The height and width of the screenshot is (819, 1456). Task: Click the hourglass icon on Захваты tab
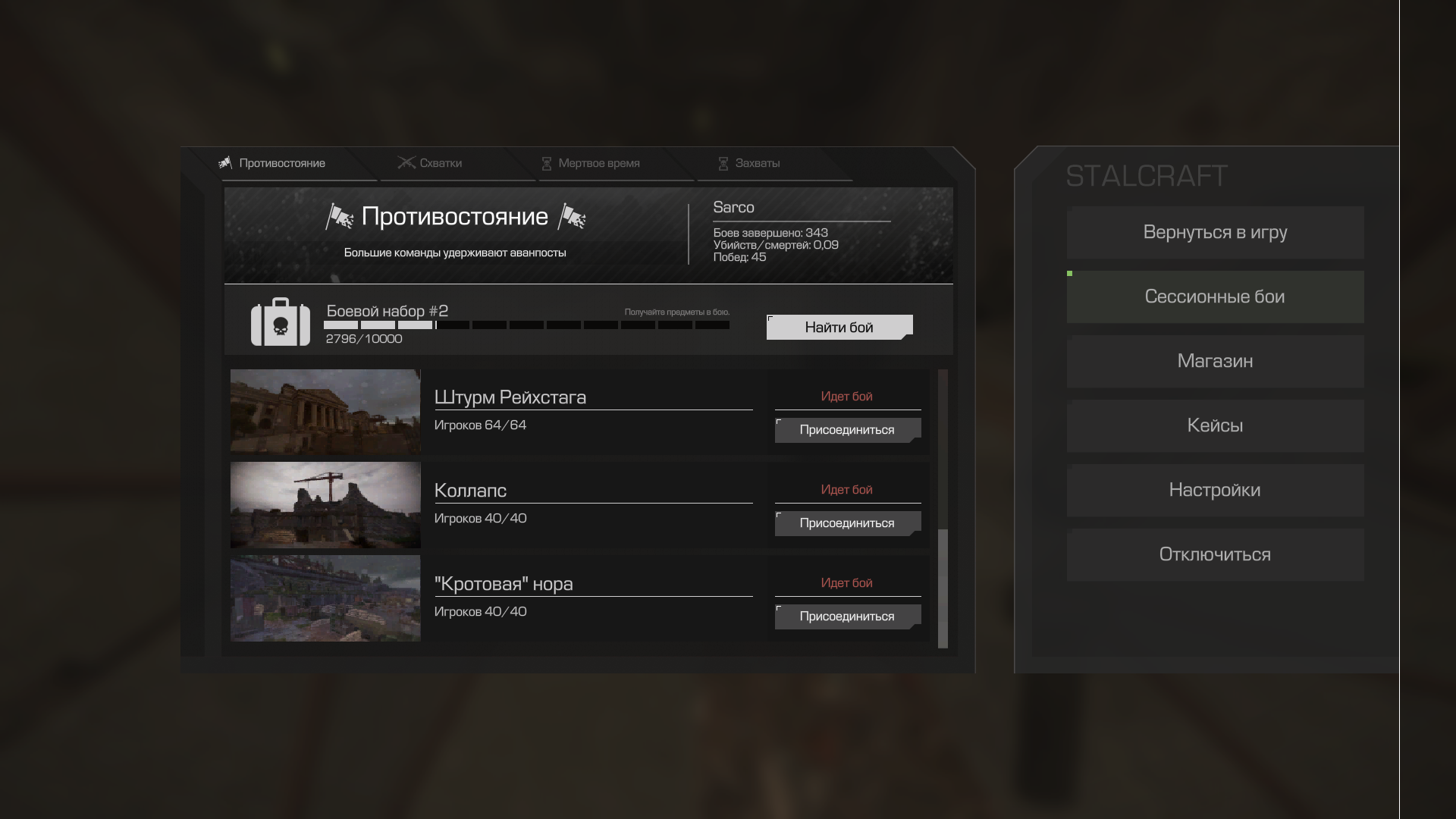pos(723,163)
